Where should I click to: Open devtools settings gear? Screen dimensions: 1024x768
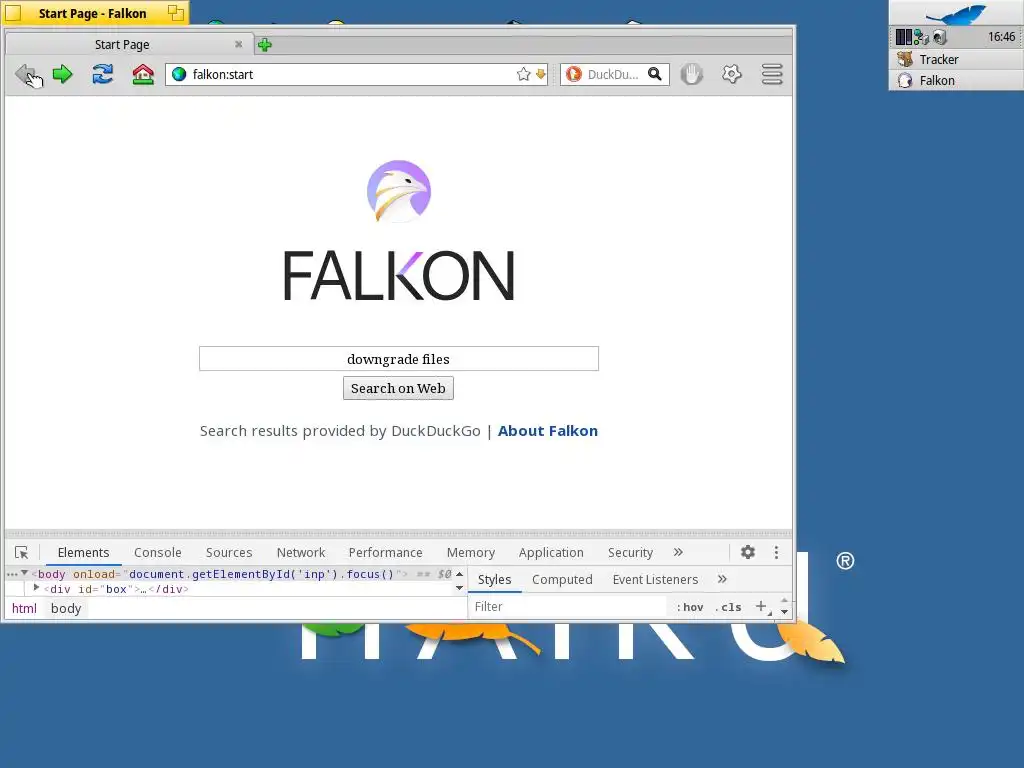click(x=748, y=552)
